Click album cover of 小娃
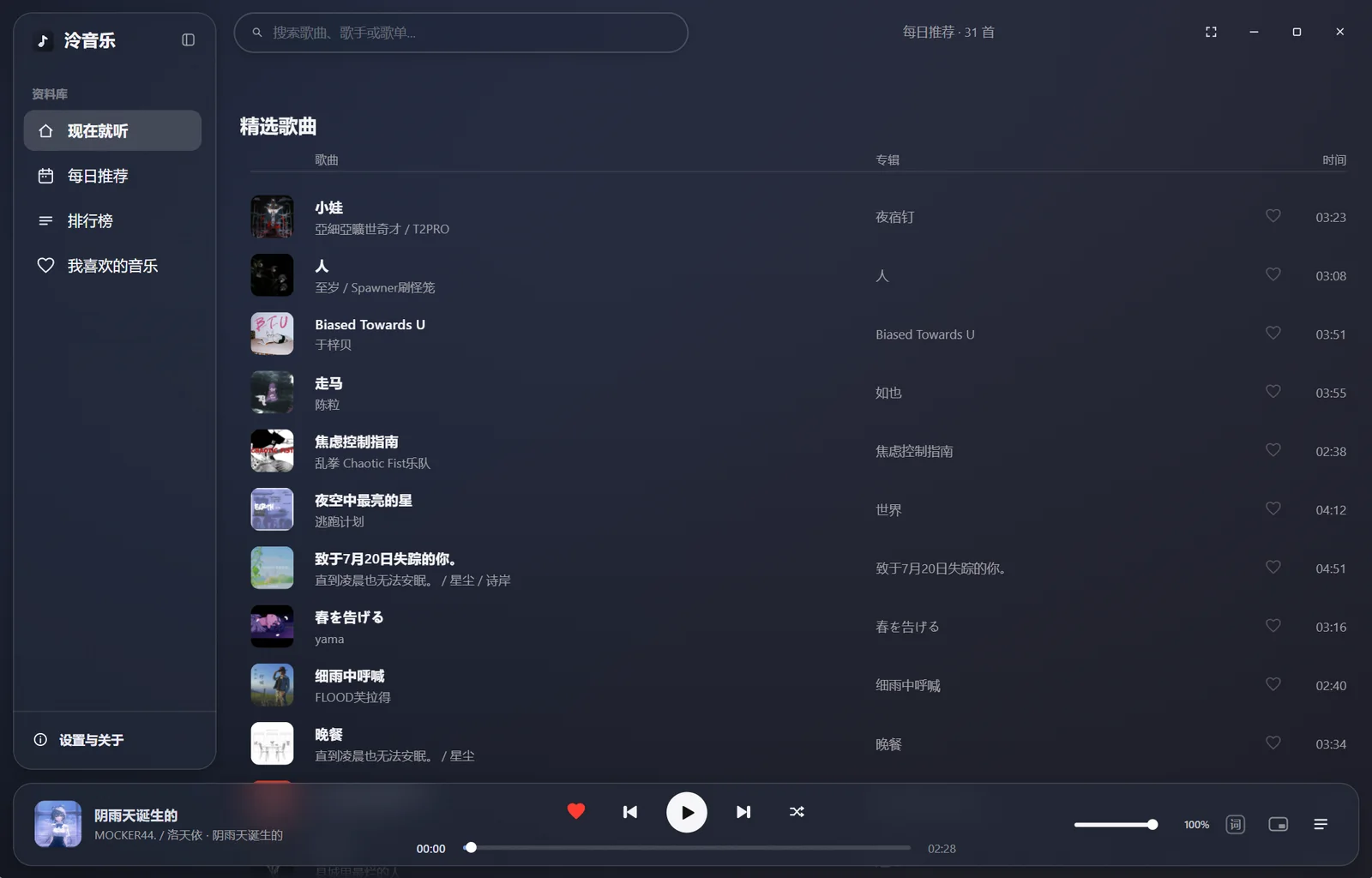Screen dimensions: 1372x878 [x=272, y=217]
